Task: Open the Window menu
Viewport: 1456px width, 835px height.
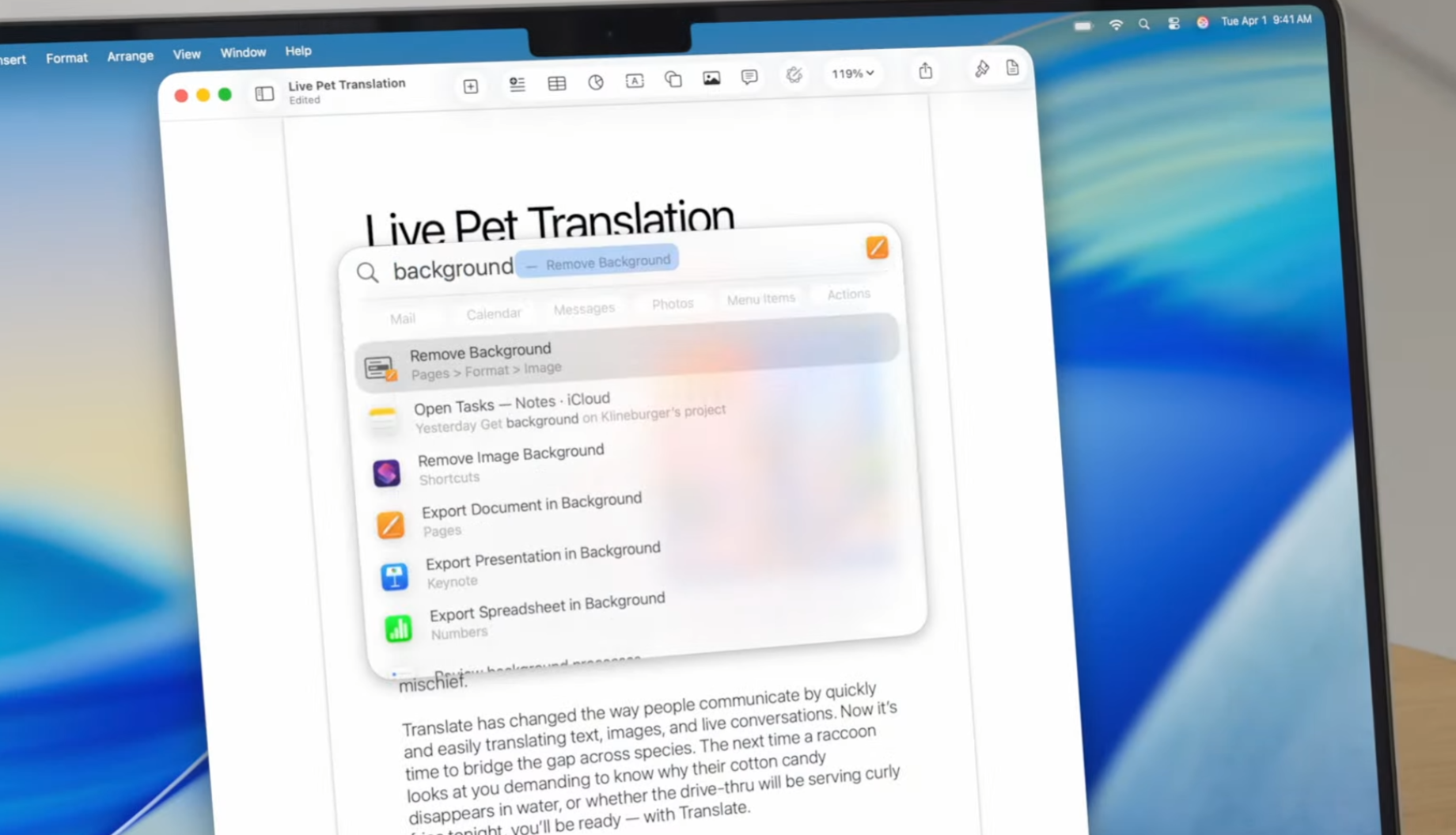Action: click(243, 52)
